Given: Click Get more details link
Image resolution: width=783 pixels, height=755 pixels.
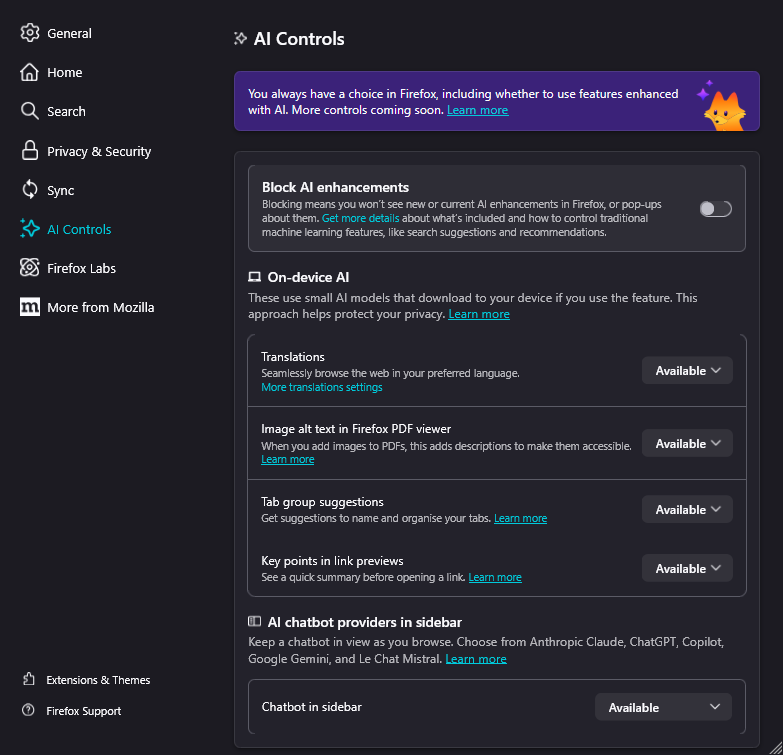Looking at the screenshot, I should click(360, 218).
